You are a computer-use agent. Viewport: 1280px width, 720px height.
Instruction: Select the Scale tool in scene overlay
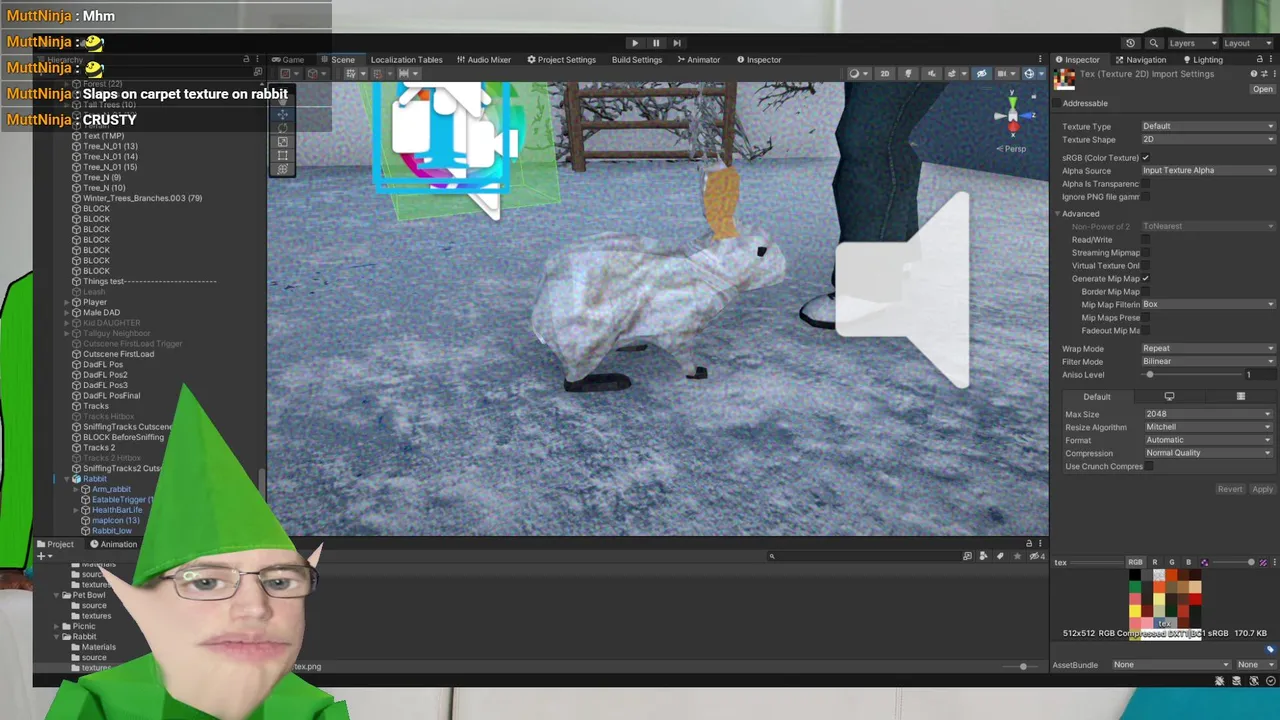pos(283,142)
